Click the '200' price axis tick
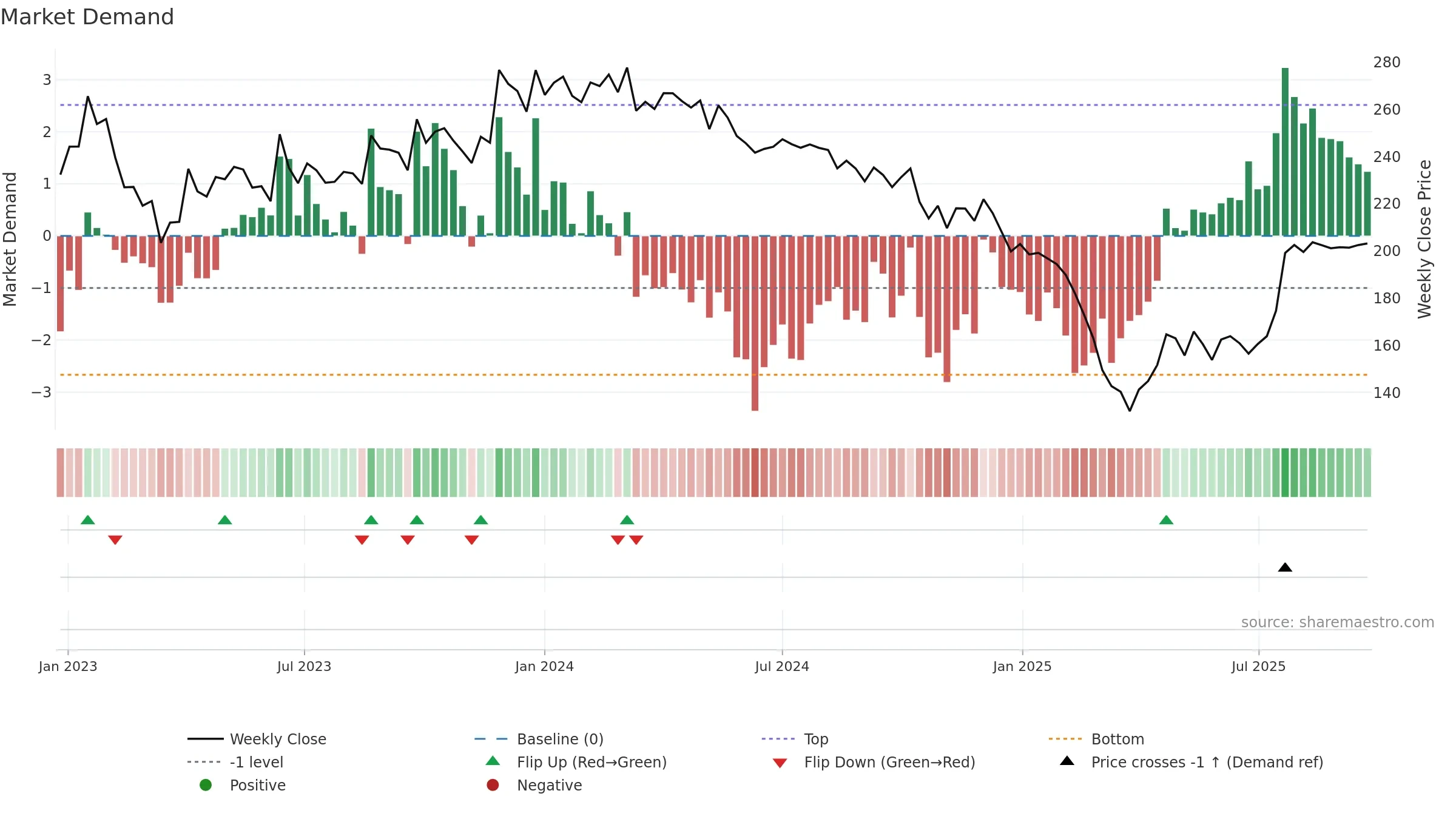The image size is (1456, 819). click(1387, 251)
